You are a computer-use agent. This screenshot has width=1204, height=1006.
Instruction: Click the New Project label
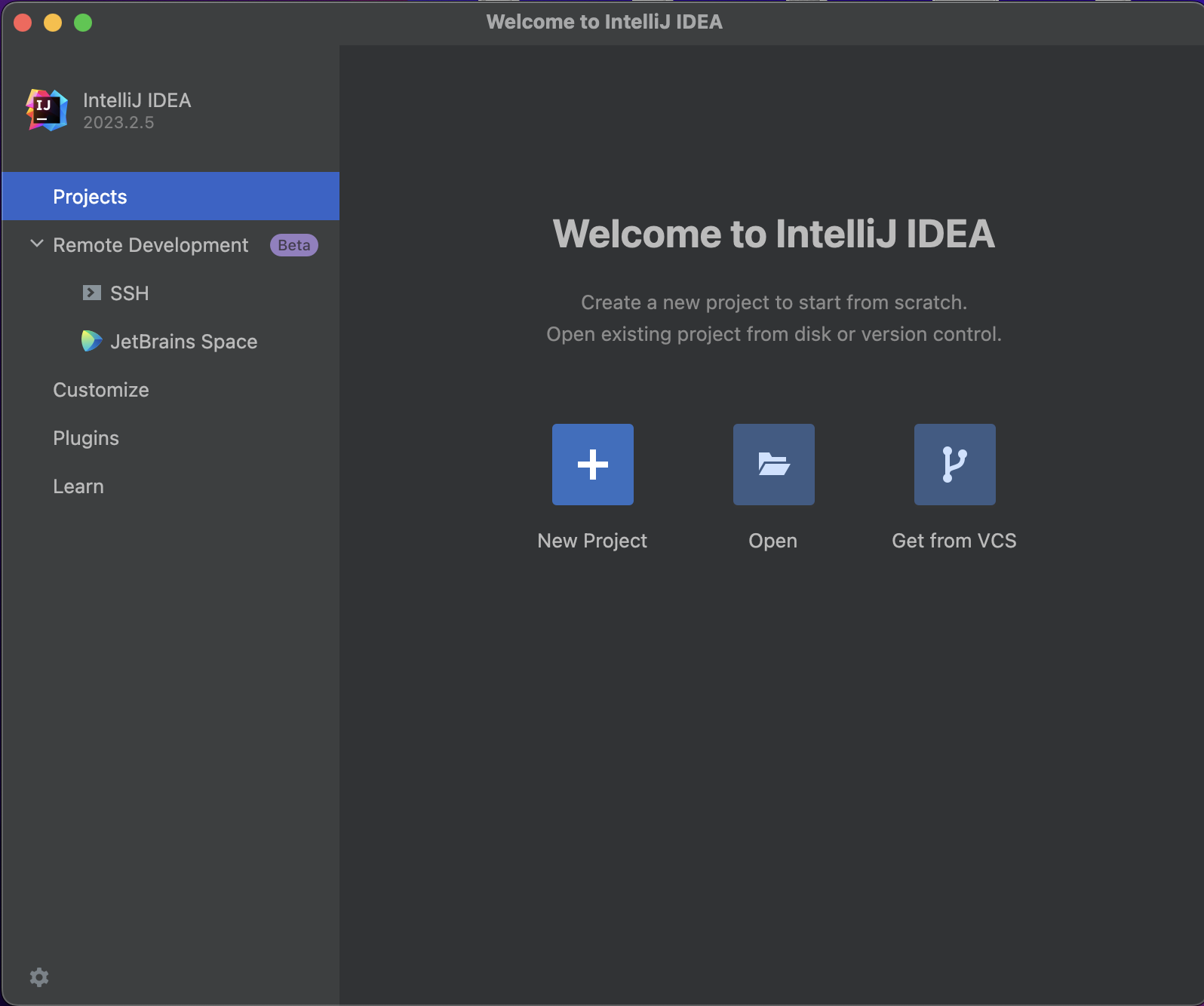(x=592, y=541)
